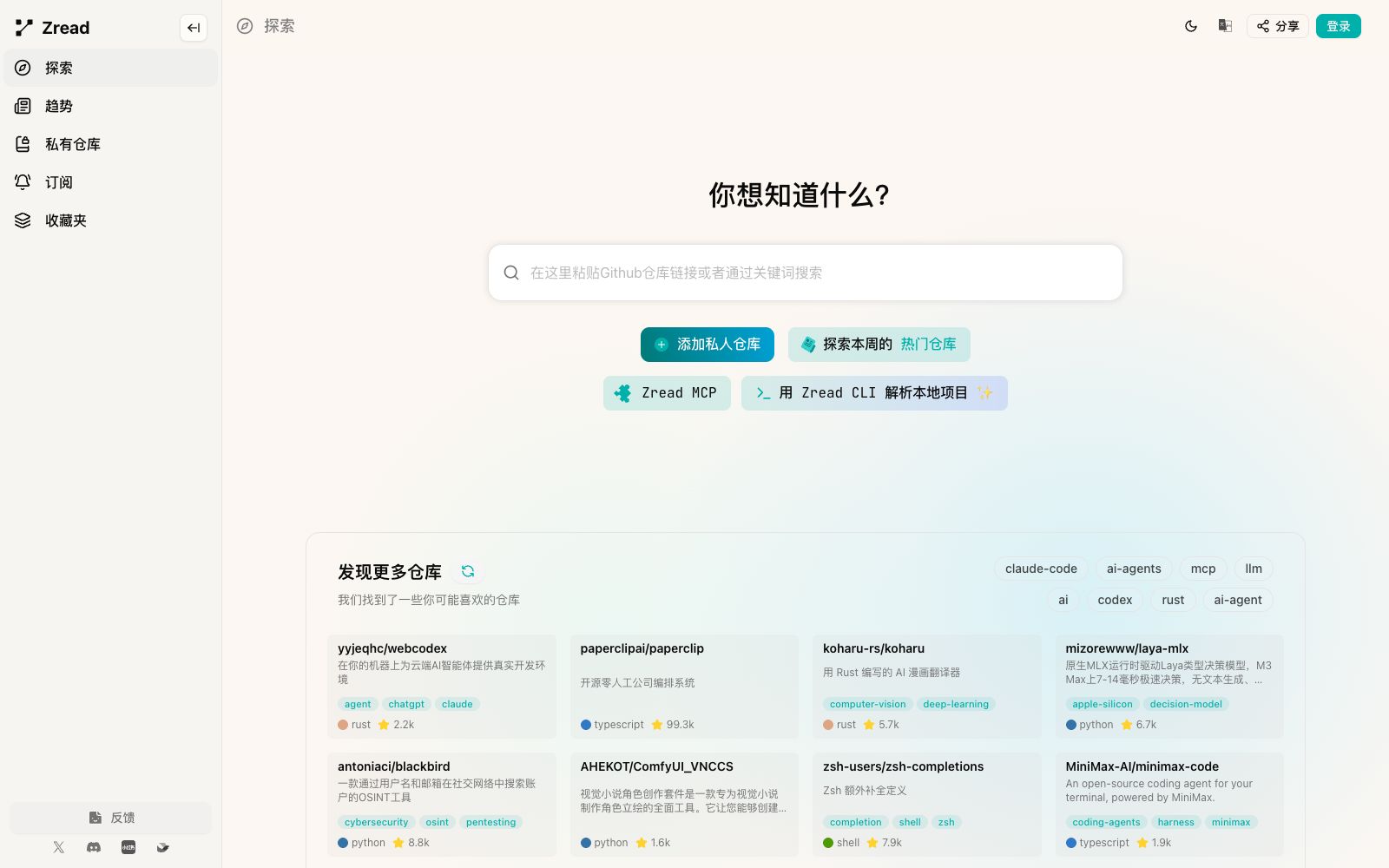Open 订阅 in the sidebar
Image resolution: width=1389 pixels, height=868 pixels.
(x=111, y=182)
